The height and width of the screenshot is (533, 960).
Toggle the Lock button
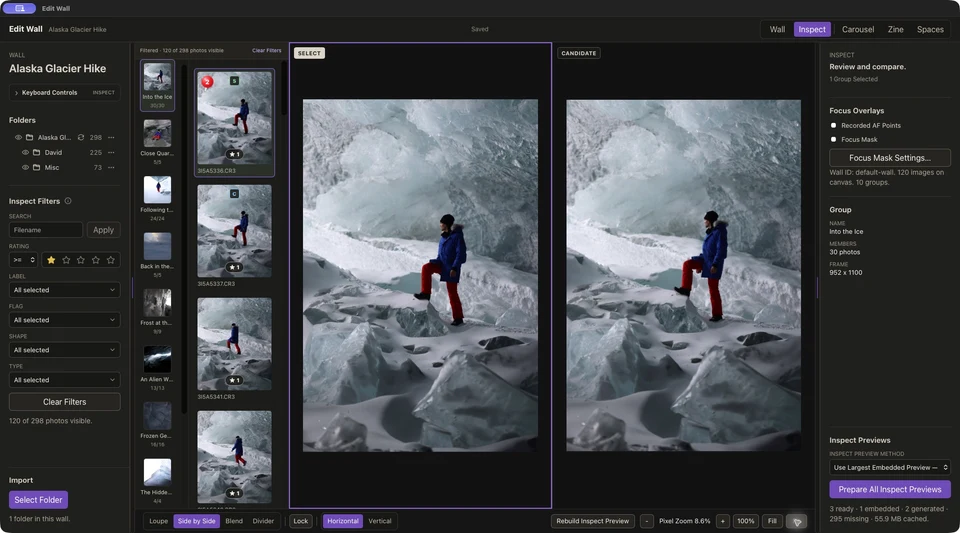click(301, 521)
